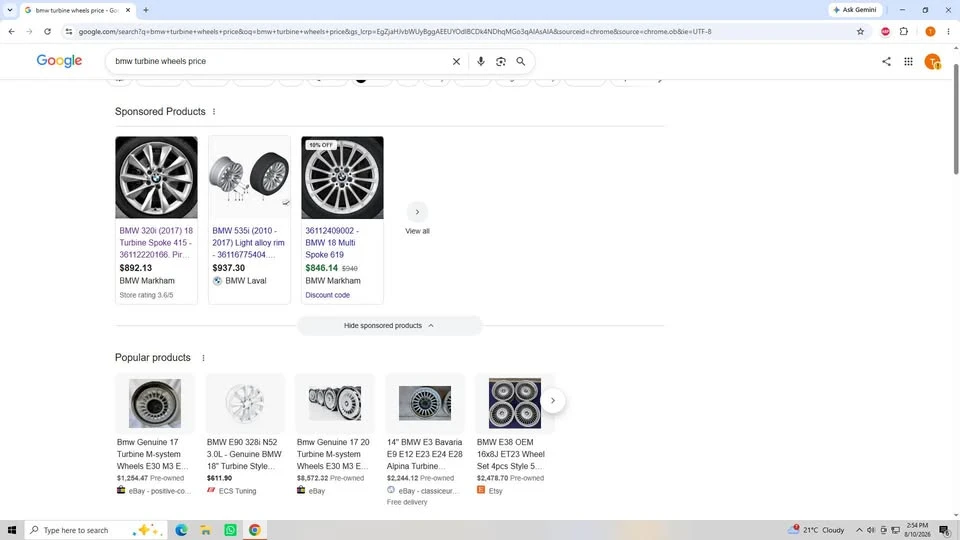This screenshot has width=960, height=540.
Task: Open Google account profile avatar
Action: point(932,61)
